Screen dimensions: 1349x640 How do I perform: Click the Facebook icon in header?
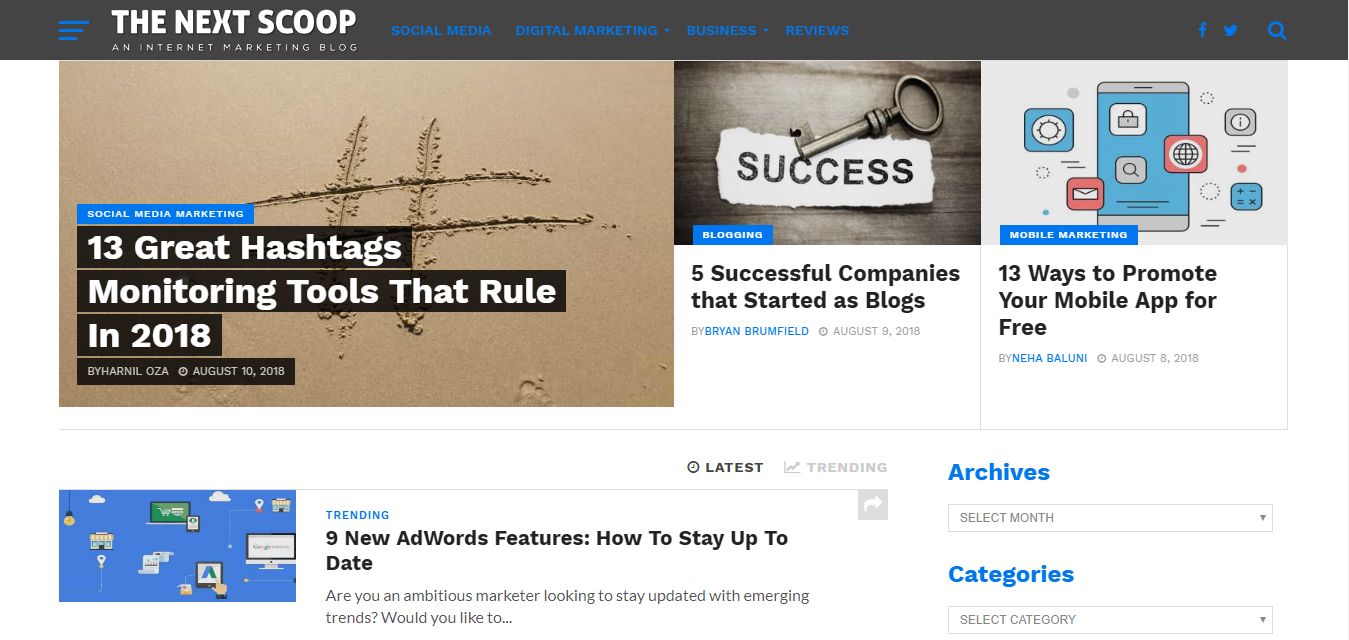(x=1203, y=30)
